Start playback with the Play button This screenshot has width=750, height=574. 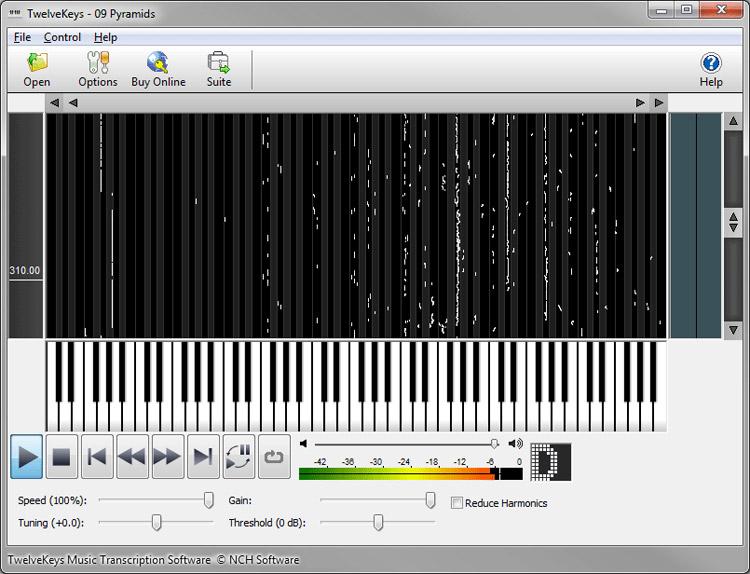(x=27, y=456)
